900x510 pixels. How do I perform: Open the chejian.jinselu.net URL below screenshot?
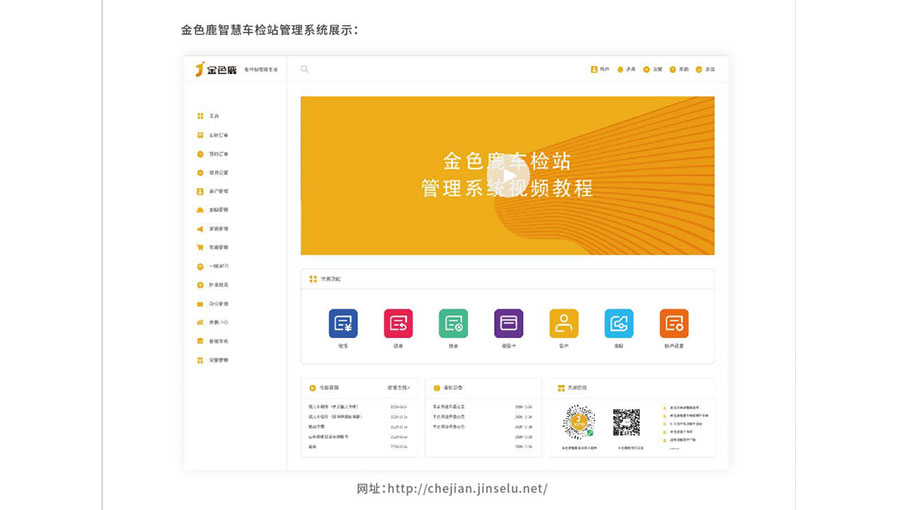click(x=467, y=489)
